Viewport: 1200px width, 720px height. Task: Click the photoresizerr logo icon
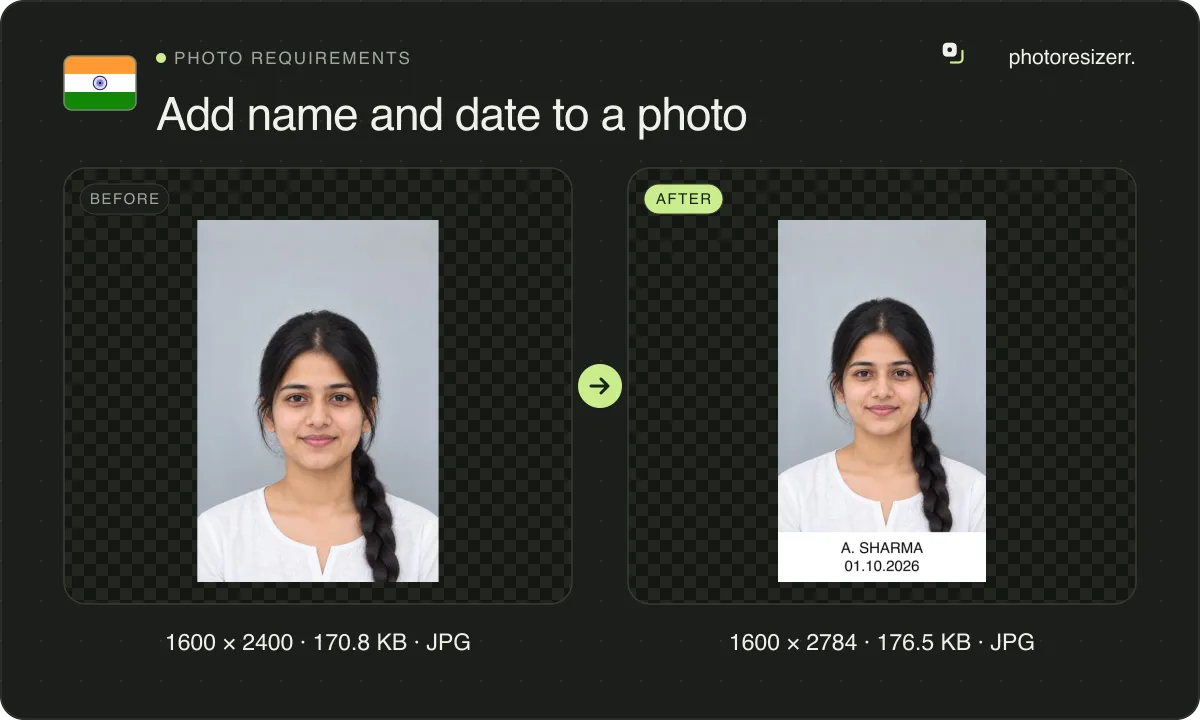[953, 53]
